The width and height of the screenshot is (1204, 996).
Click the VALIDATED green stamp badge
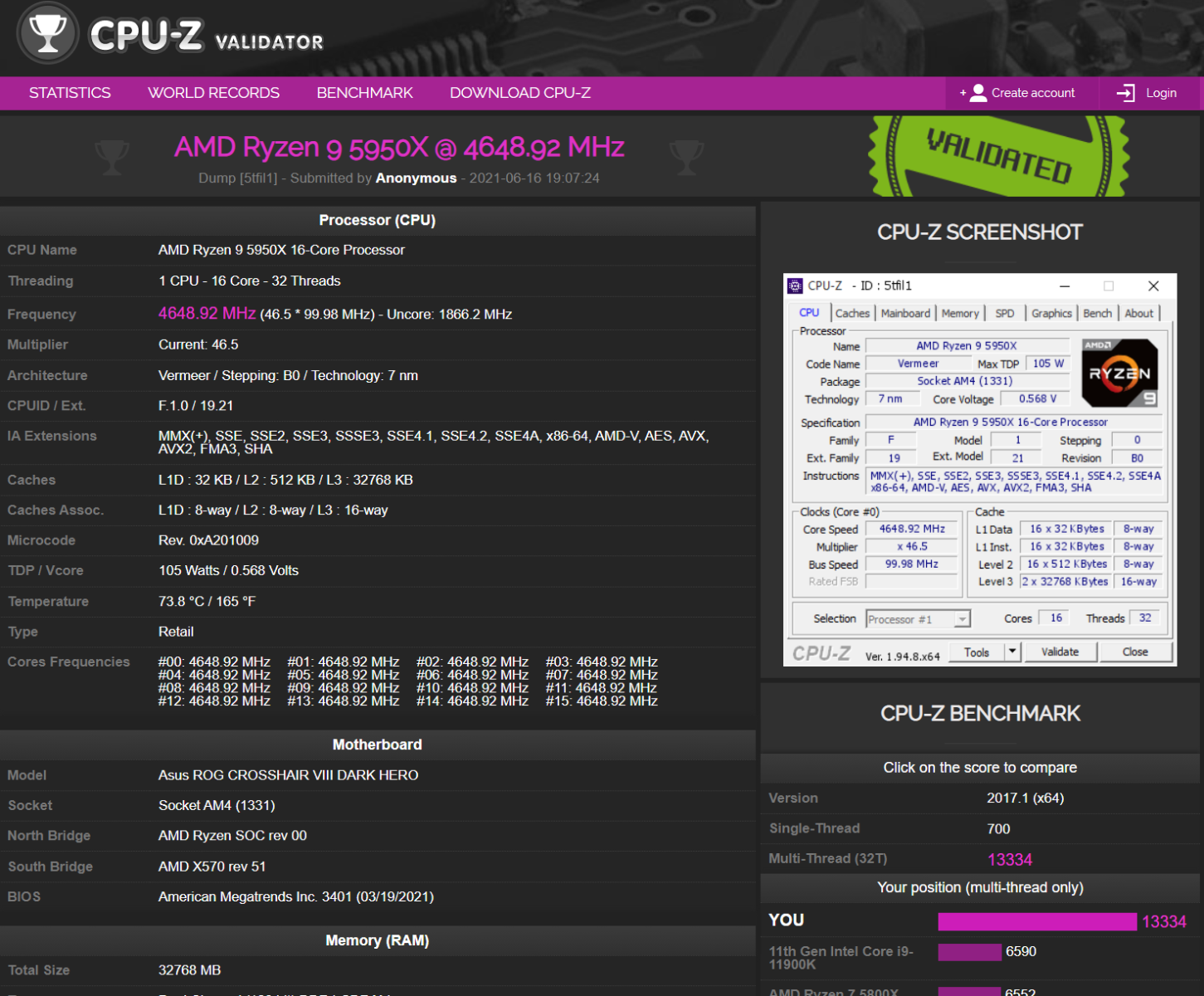point(998,156)
